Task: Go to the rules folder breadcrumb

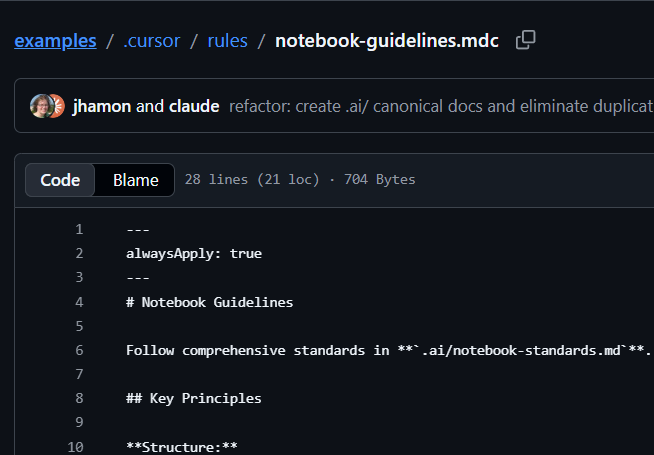Action: [x=228, y=41]
